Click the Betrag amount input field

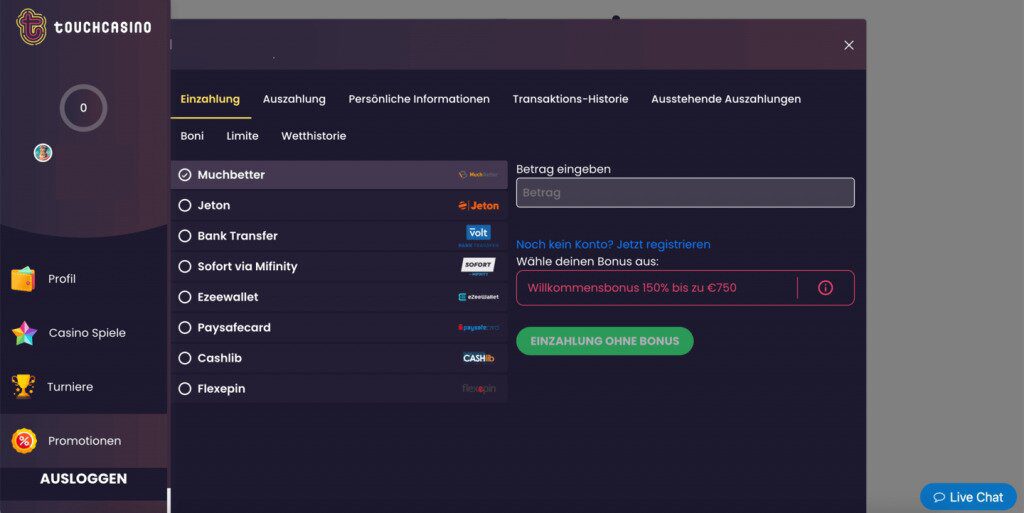685,193
